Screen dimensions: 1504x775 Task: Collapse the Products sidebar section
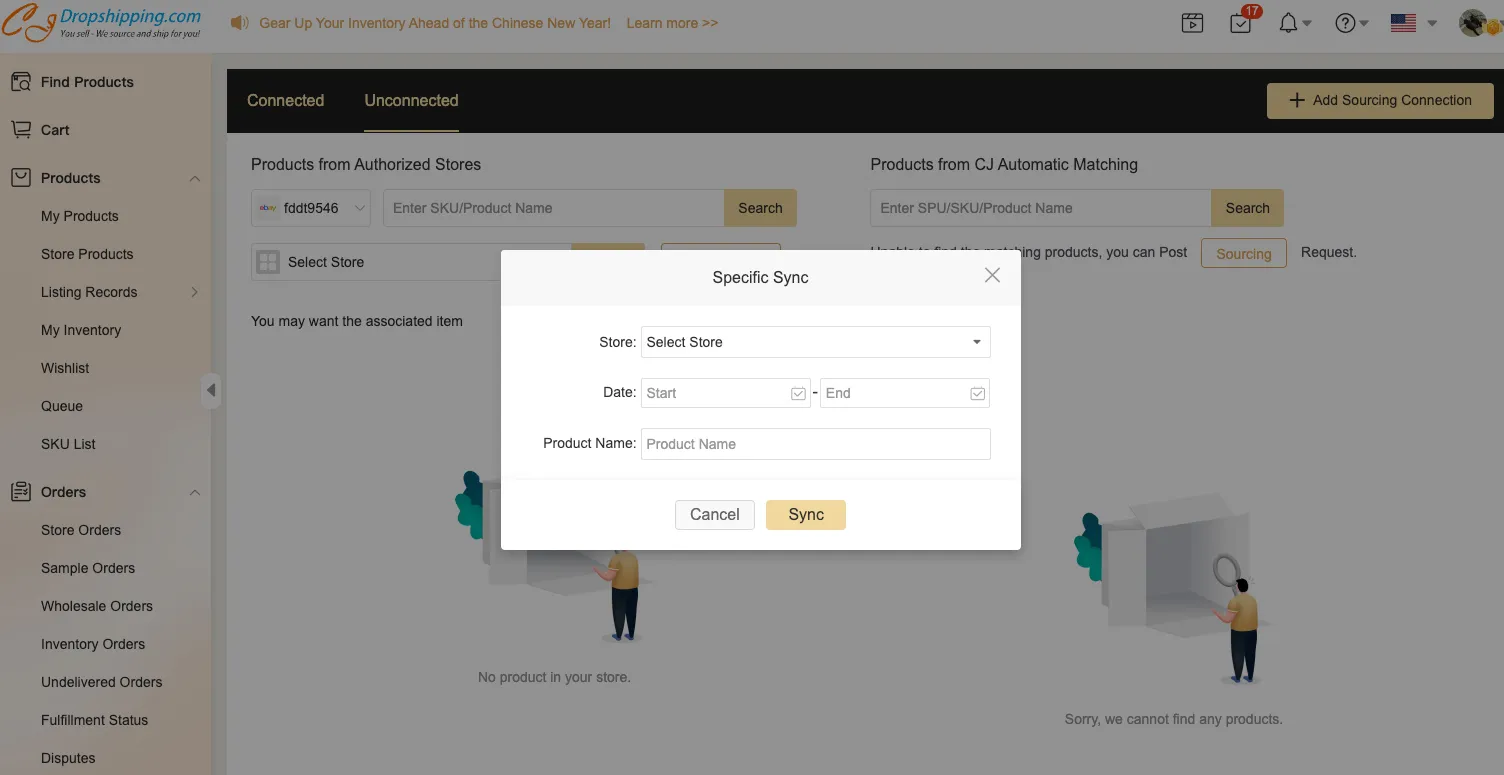[x=195, y=179]
